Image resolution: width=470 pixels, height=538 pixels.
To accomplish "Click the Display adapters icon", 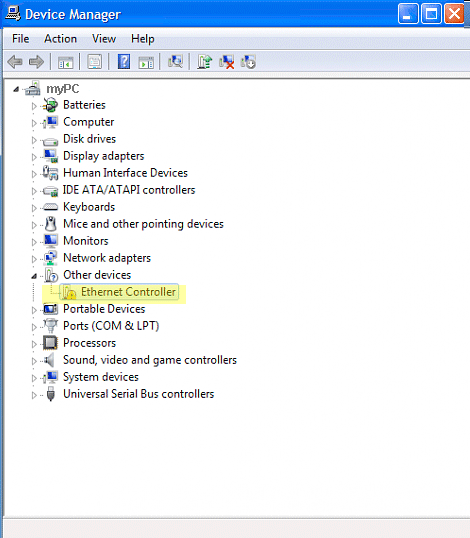I will click(x=51, y=156).
